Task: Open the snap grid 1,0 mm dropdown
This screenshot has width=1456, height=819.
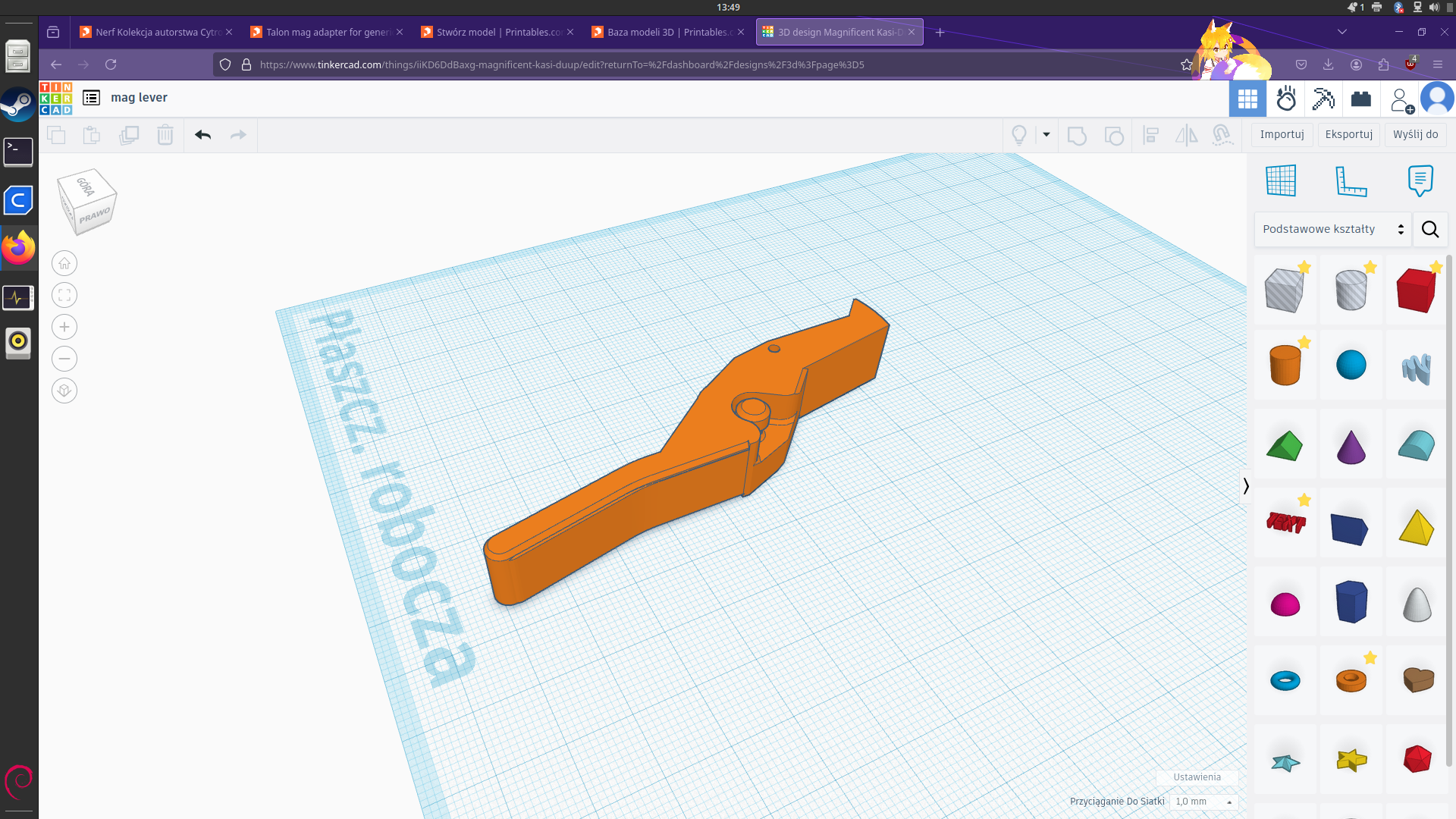Action: (x=1203, y=802)
